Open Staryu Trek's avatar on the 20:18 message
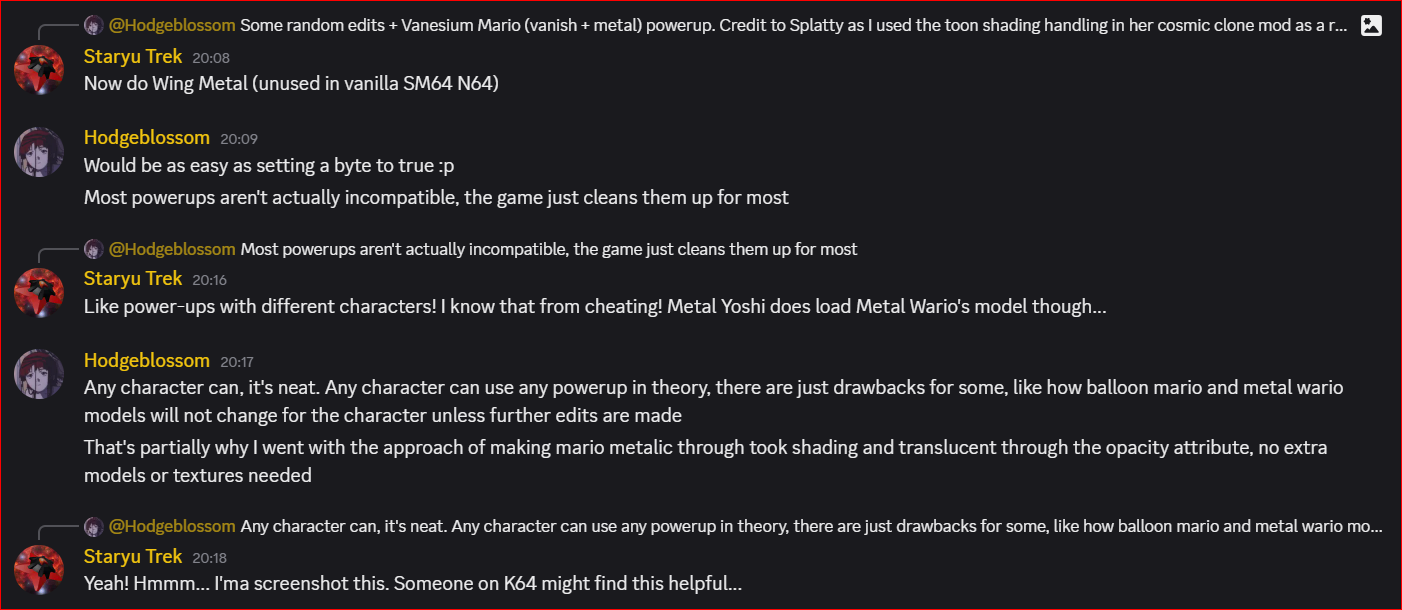 coord(39,570)
